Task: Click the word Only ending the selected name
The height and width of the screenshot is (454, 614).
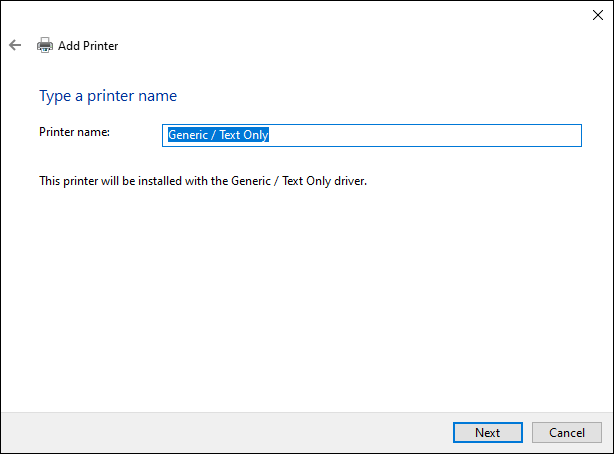Action: [x=255, y=135]
